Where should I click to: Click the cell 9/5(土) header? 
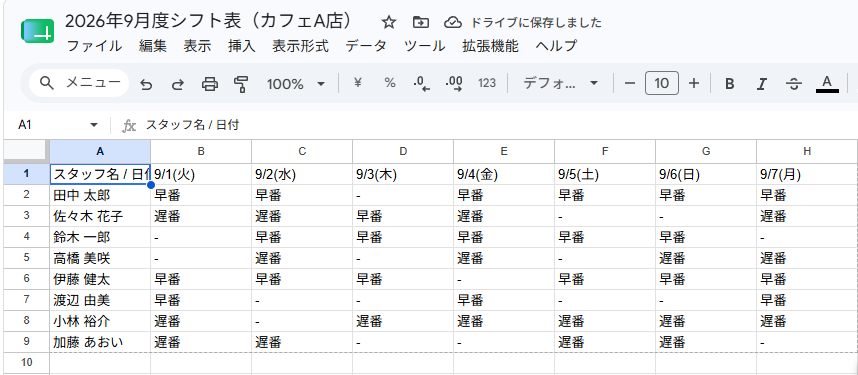click(605, 174)
